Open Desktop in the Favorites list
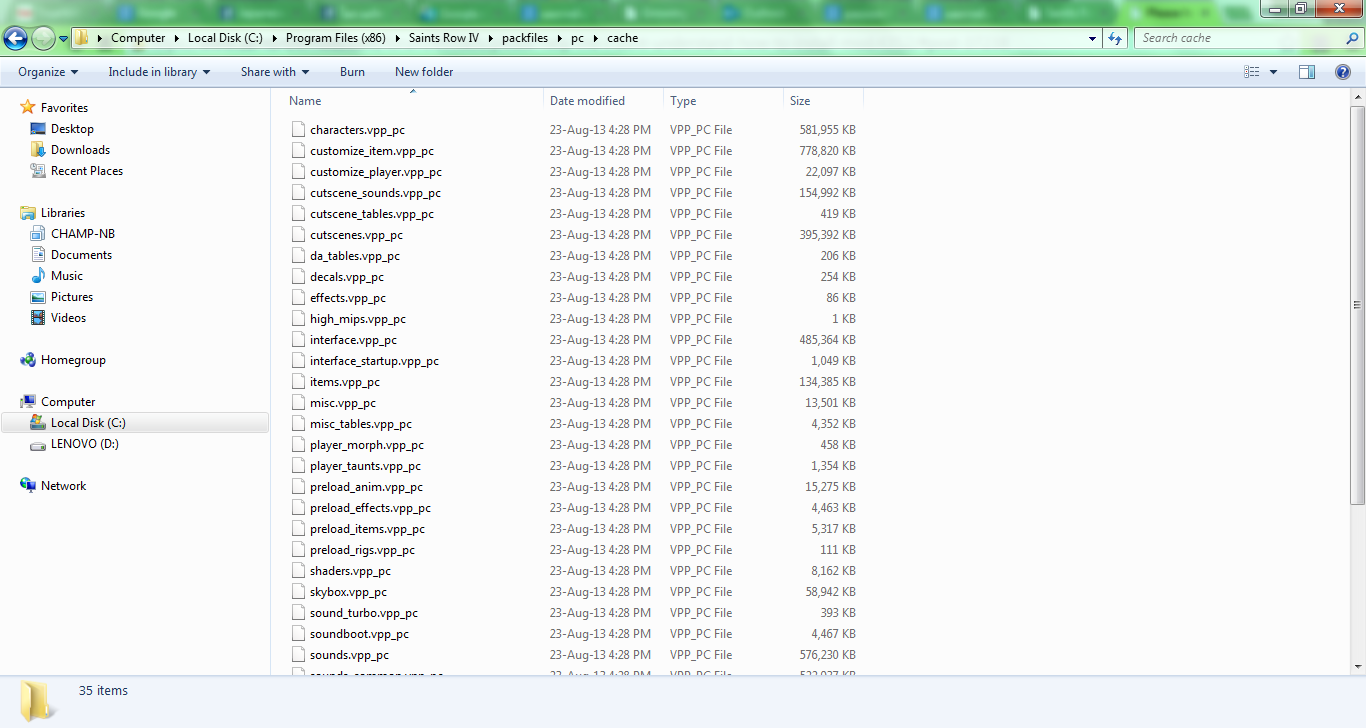The height and width of the screenshot is (728, 1366). pyautogui.click(x=72, y=129)
